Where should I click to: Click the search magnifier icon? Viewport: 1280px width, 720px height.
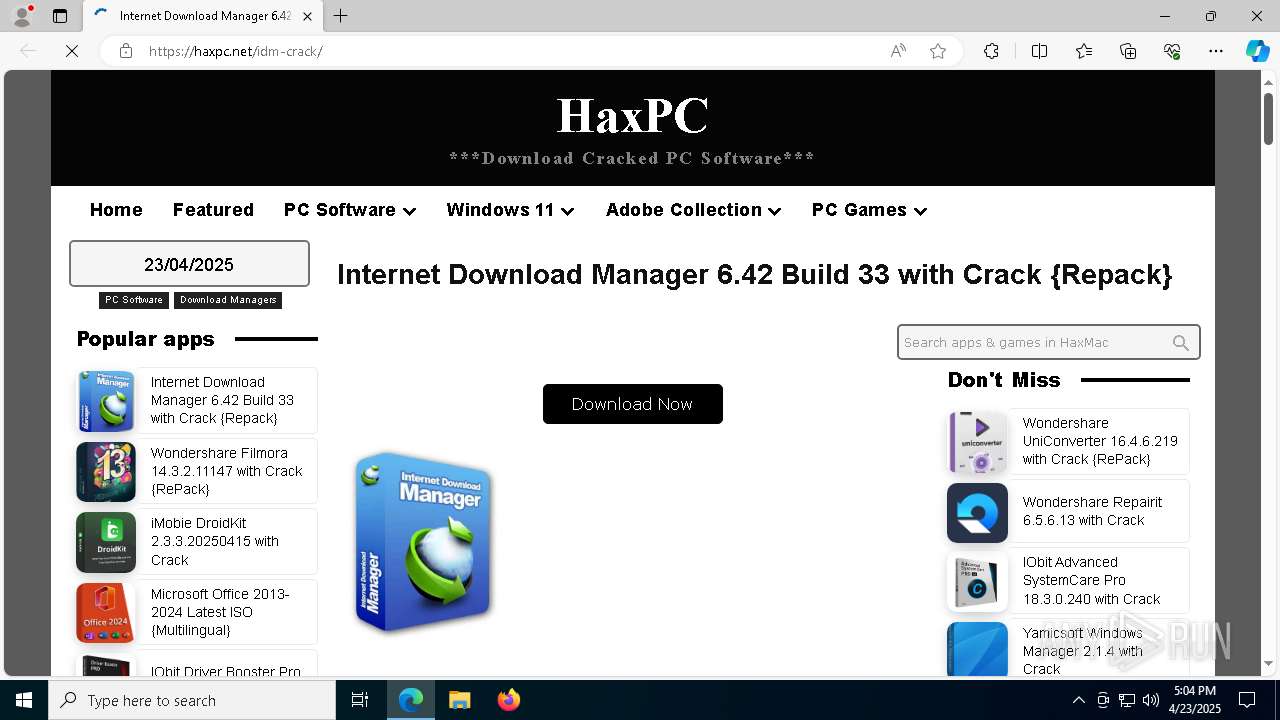(1181, 343)
